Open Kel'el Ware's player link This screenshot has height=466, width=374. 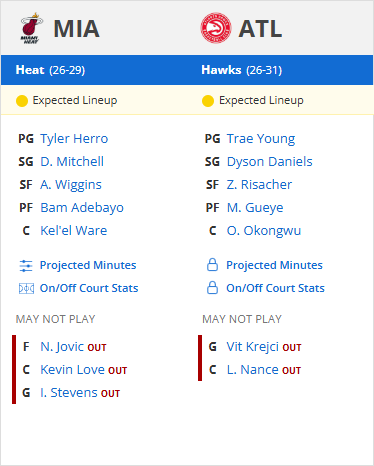pyautogui.click(x=74, y=231)
